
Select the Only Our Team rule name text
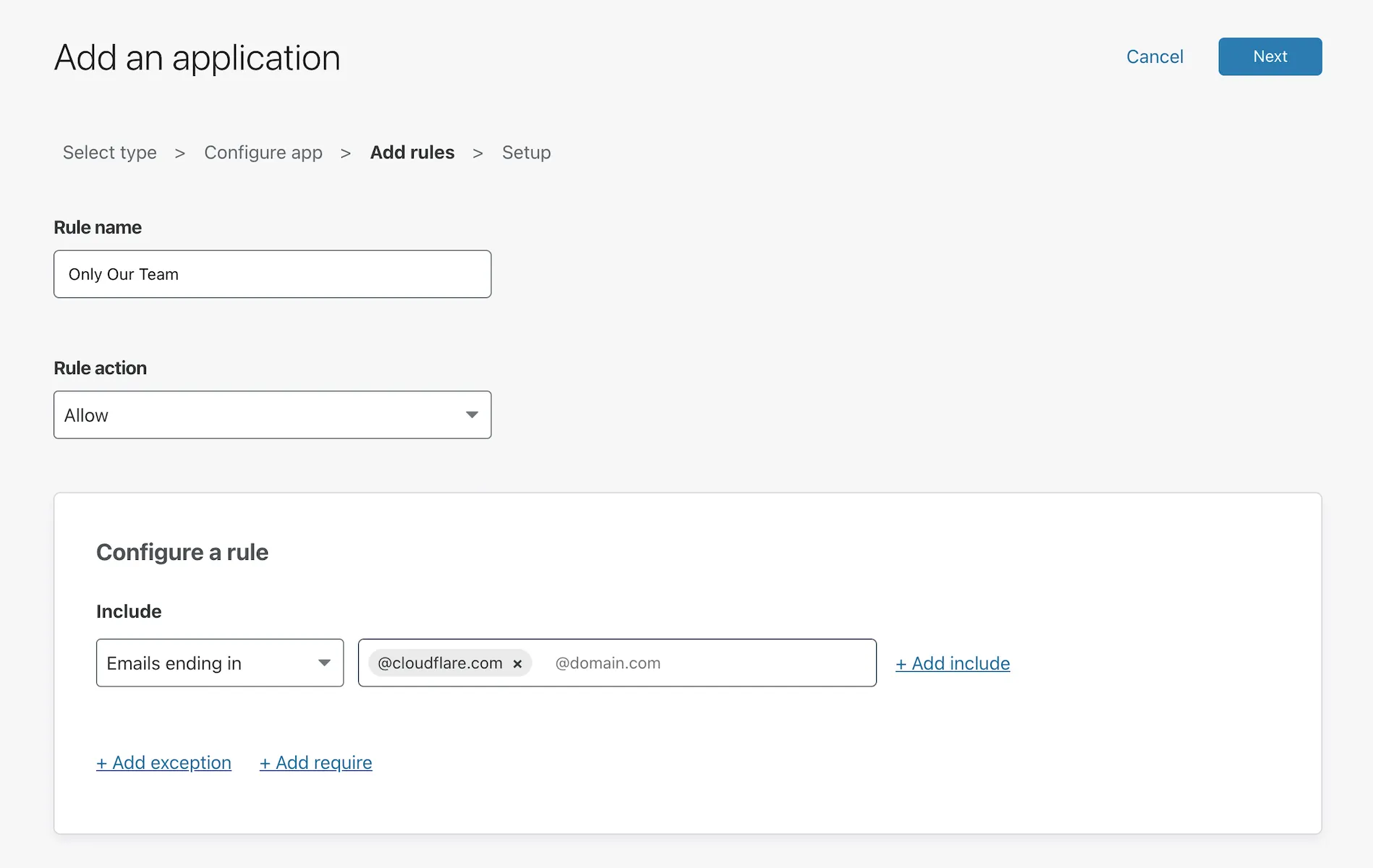coord(124,274)
